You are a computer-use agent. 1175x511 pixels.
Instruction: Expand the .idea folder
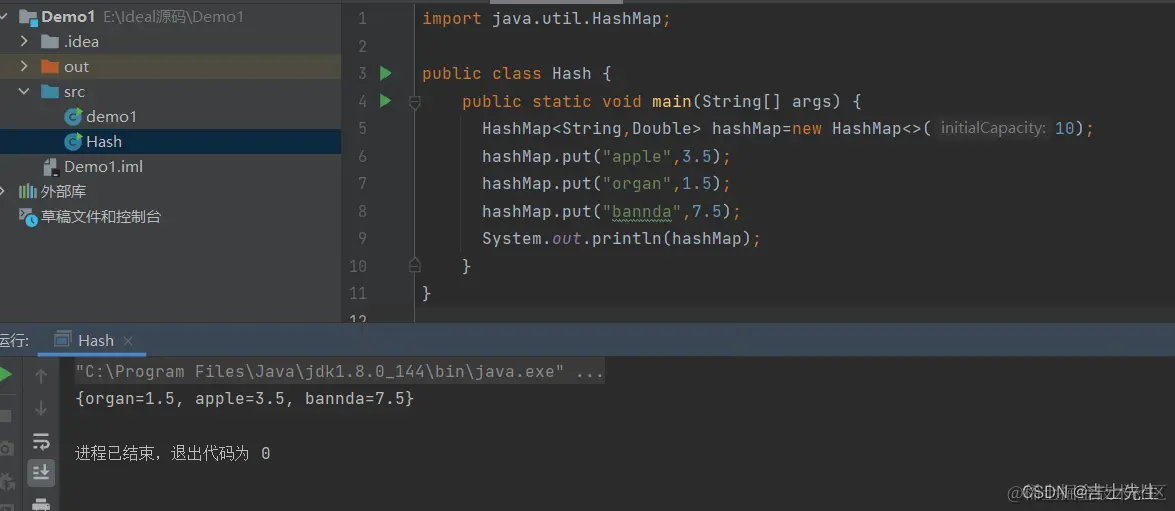pyautogui.click(x=24, y=41)
